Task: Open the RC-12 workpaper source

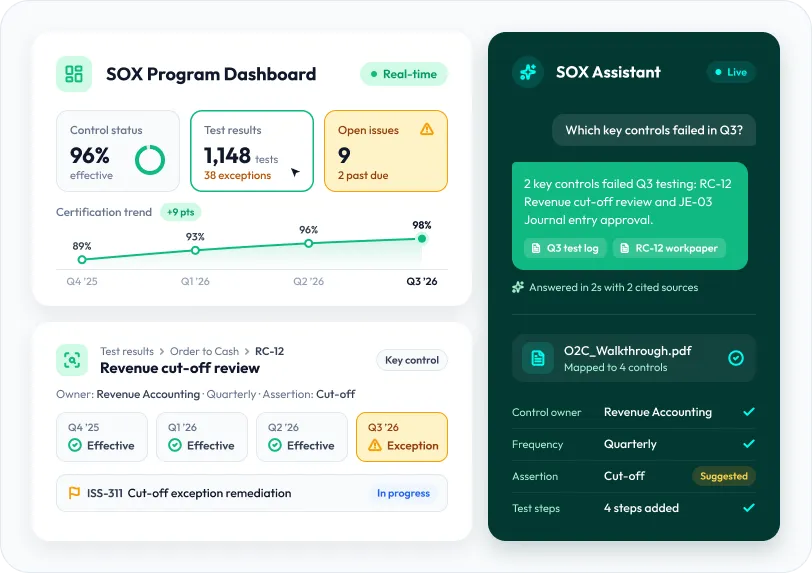Action: coord(670,248)
